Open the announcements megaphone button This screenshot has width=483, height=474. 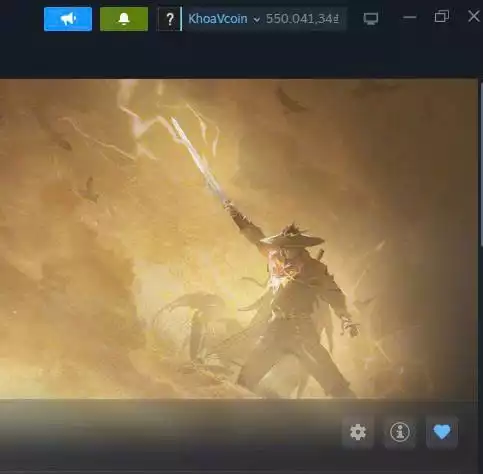point(68,19)
